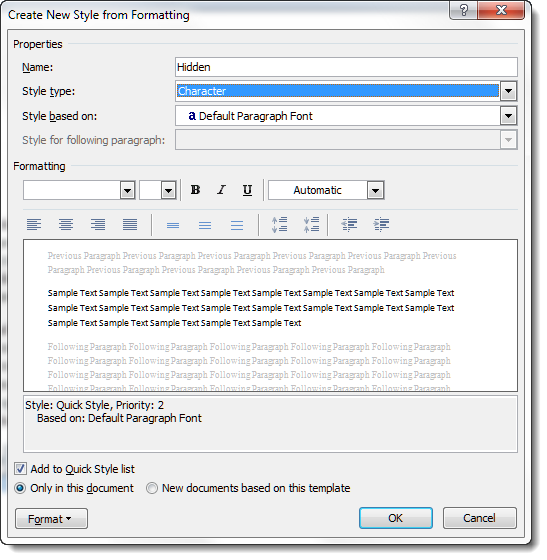Toggle Underline formatting button
Screen dimensions: 547x560
247,190
